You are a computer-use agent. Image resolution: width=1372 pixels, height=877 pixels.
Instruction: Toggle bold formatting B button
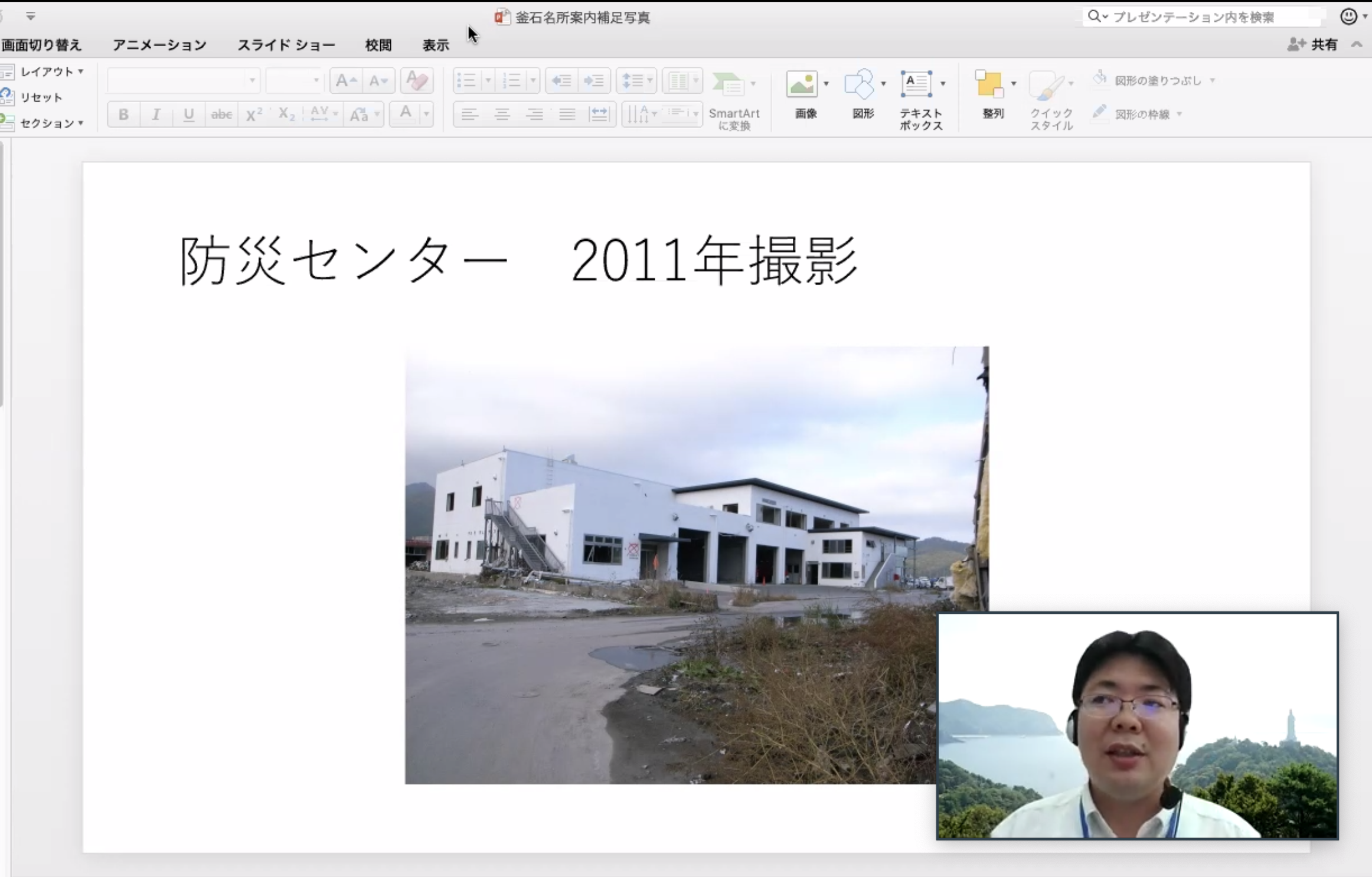point(123,114)
